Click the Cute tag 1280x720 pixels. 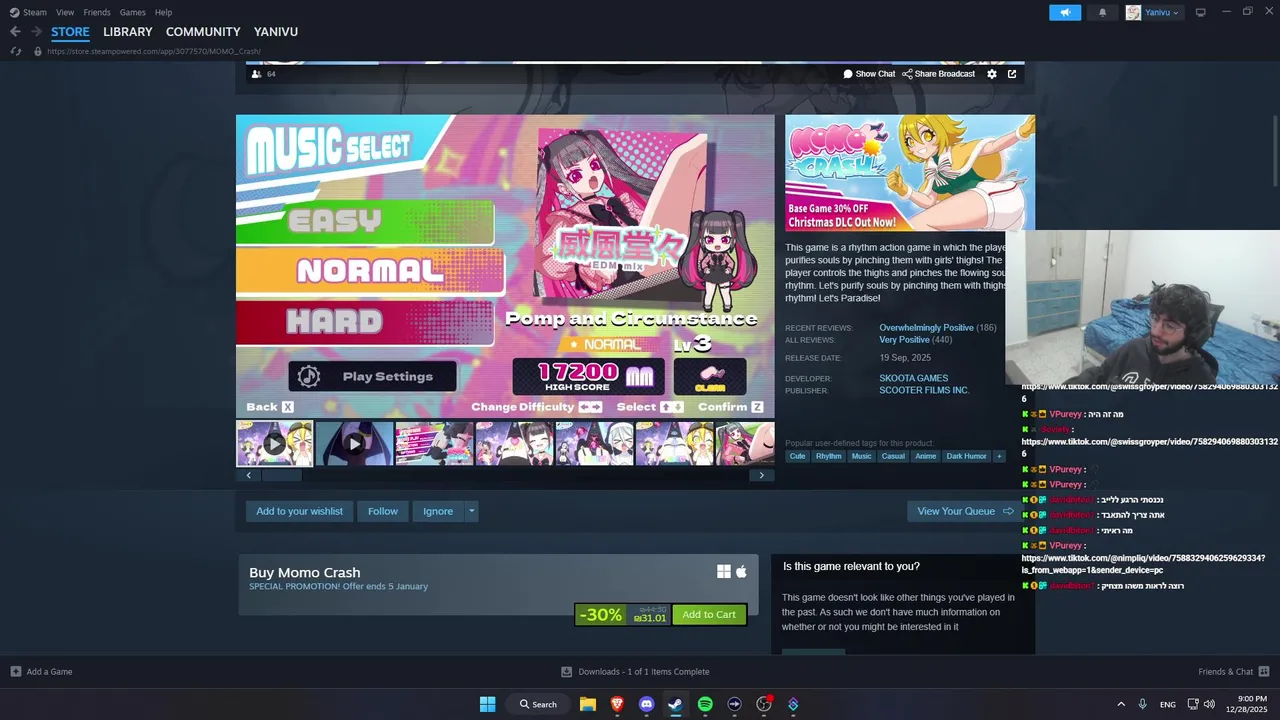pyautogui.click(x=797, y=456)
